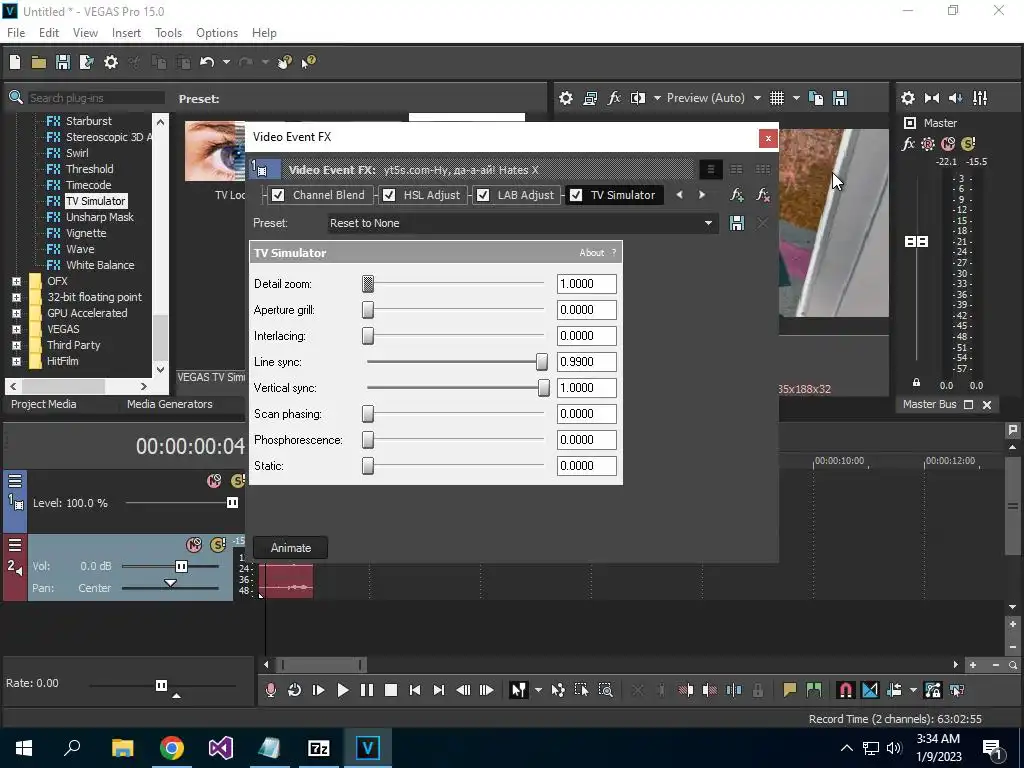Viewport: 1024px width, 768px height.
Task: Open Preview (Auto) quality dropdown
Action: pyautogui.click(x=757, y=98)
